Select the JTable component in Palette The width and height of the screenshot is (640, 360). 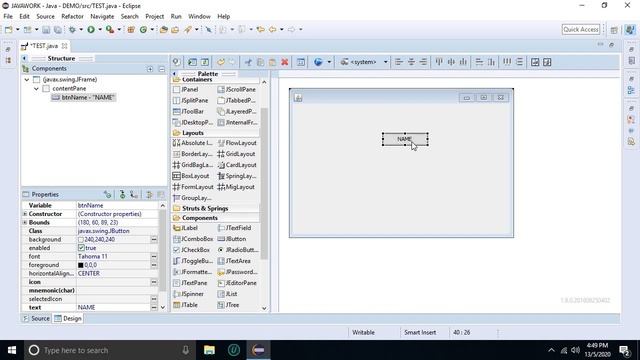pyautogui.click(x=186, y=305)
